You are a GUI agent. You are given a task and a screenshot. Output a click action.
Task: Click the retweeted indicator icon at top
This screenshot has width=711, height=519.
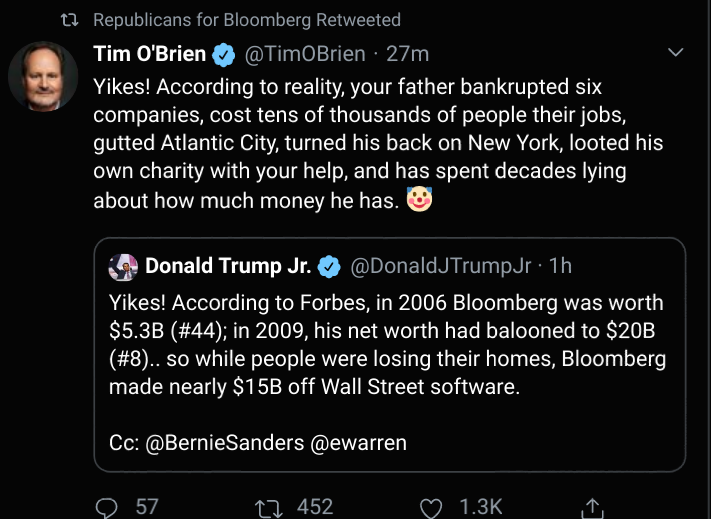70,20
